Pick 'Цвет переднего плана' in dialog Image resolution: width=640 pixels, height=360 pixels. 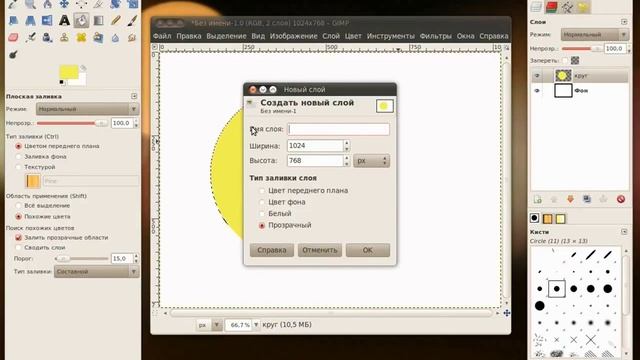[x=262, y=191]
